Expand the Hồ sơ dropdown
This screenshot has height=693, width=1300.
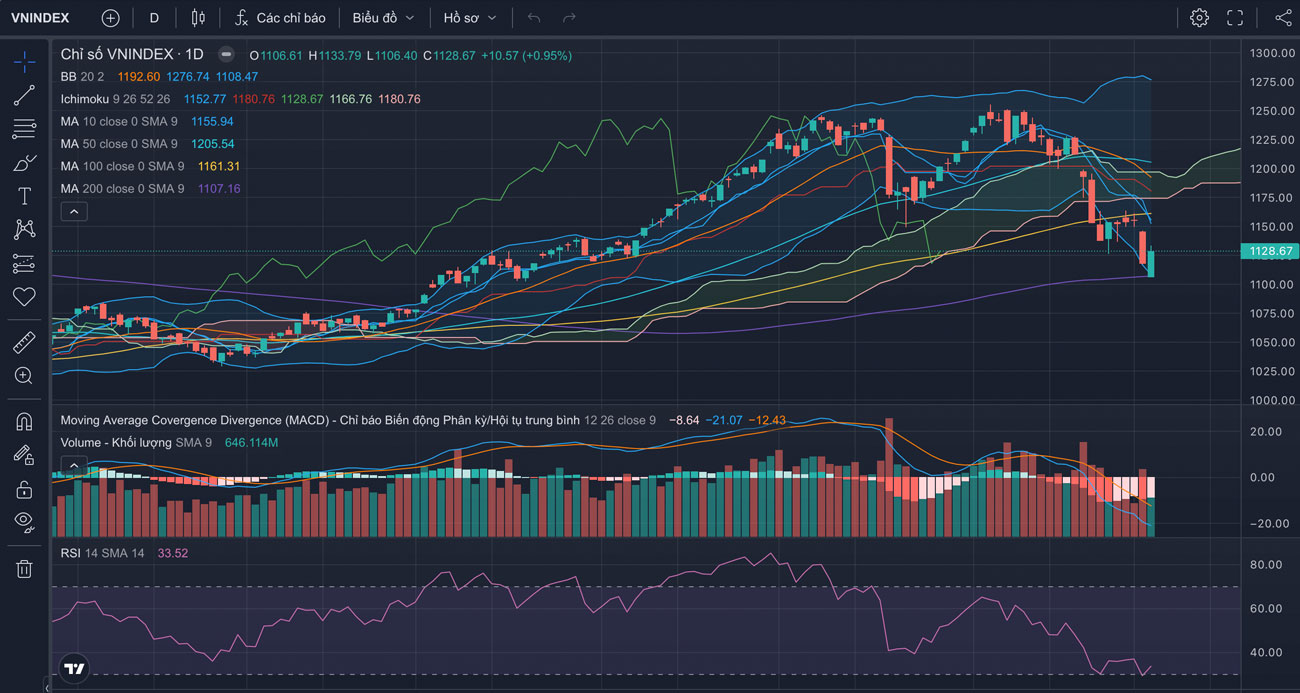pyautogui.click(x=470, y=18)
